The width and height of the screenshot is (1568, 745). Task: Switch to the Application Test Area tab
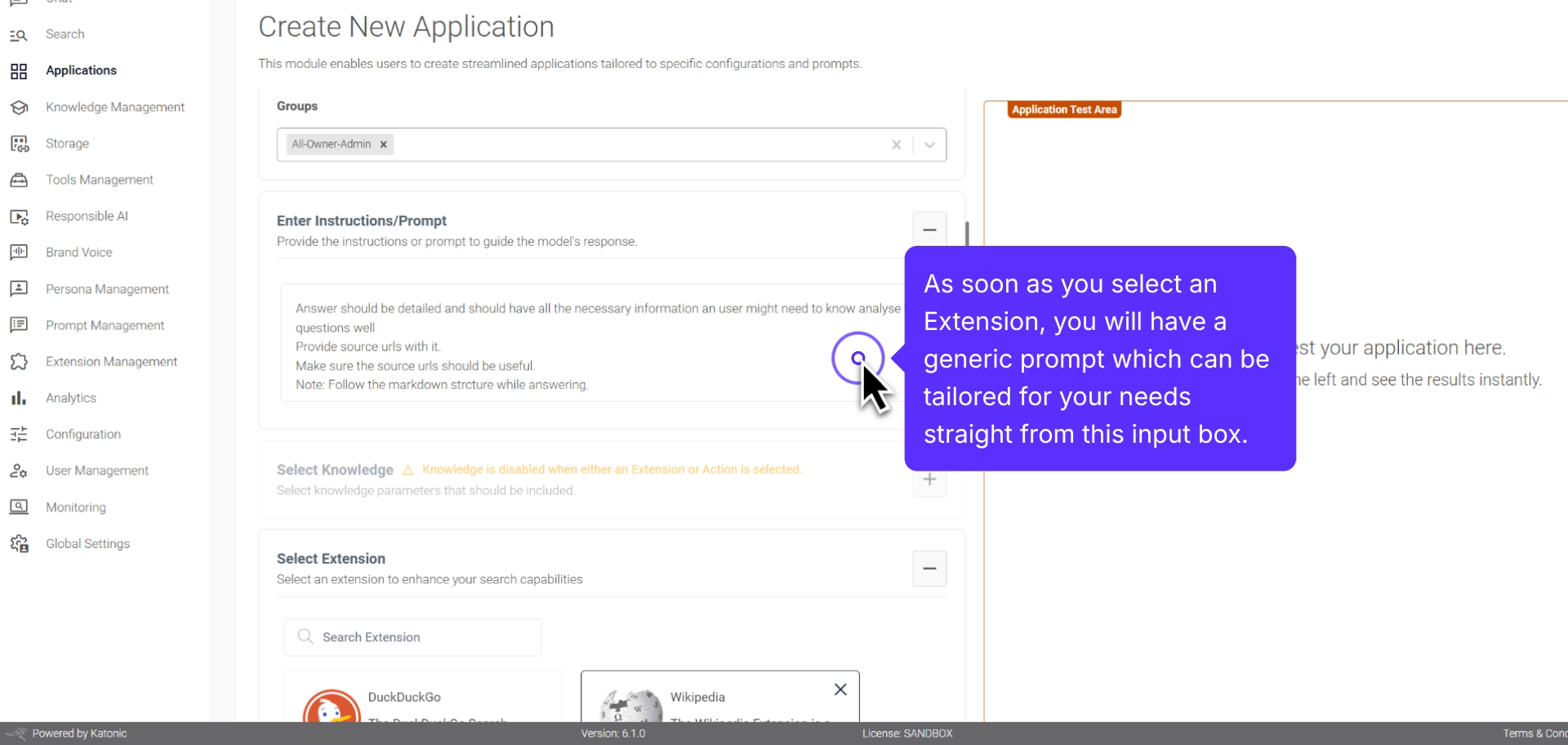1064,109
